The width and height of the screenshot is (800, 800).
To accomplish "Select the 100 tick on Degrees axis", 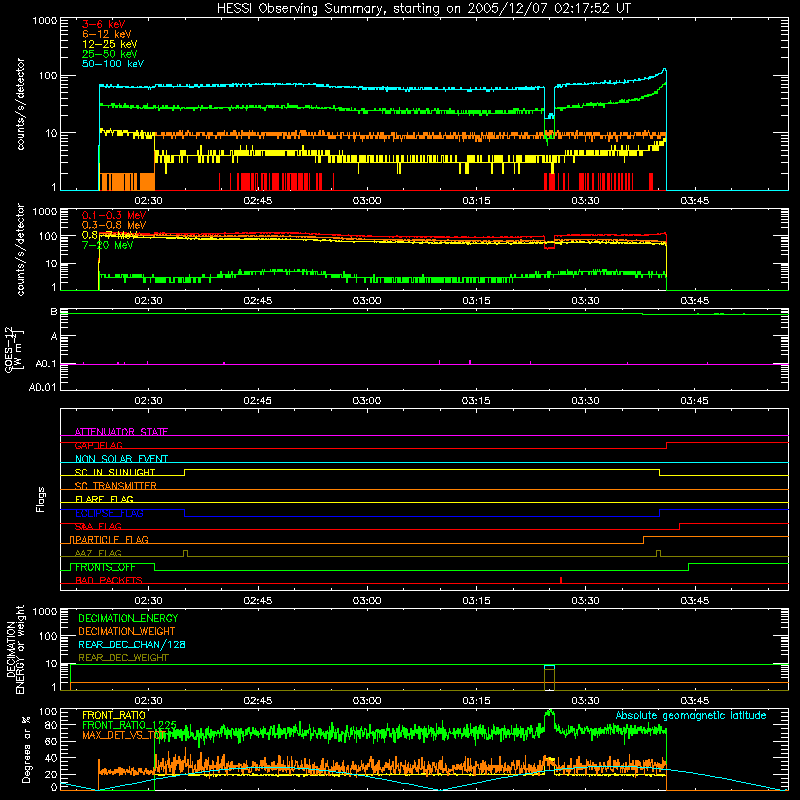I will pos(48,712).
